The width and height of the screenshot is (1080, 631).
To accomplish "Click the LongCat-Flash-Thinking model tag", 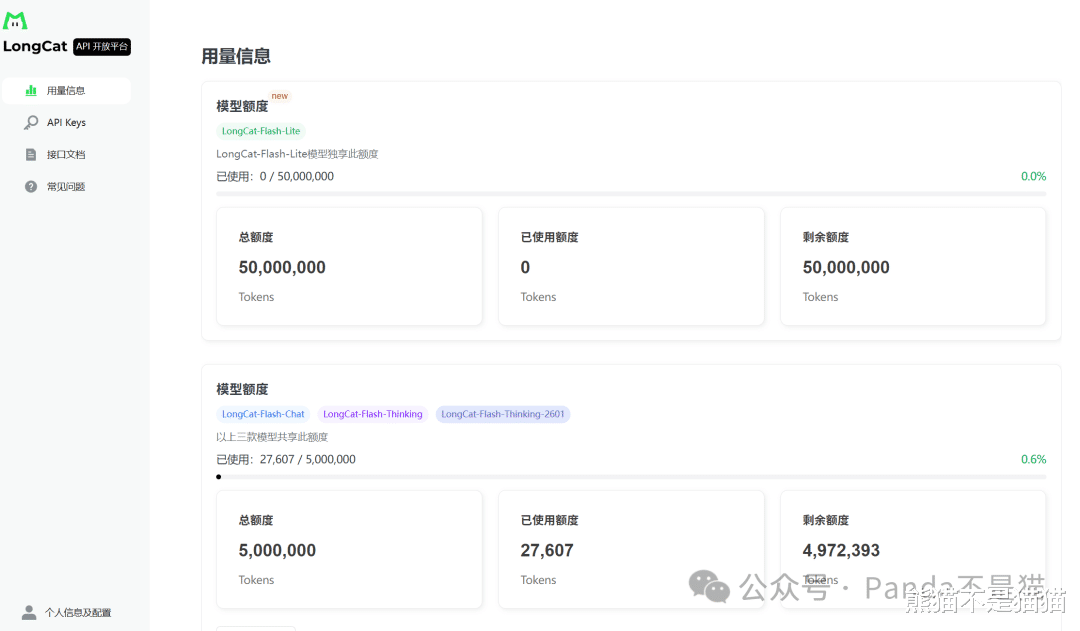I will pos(373,414).
